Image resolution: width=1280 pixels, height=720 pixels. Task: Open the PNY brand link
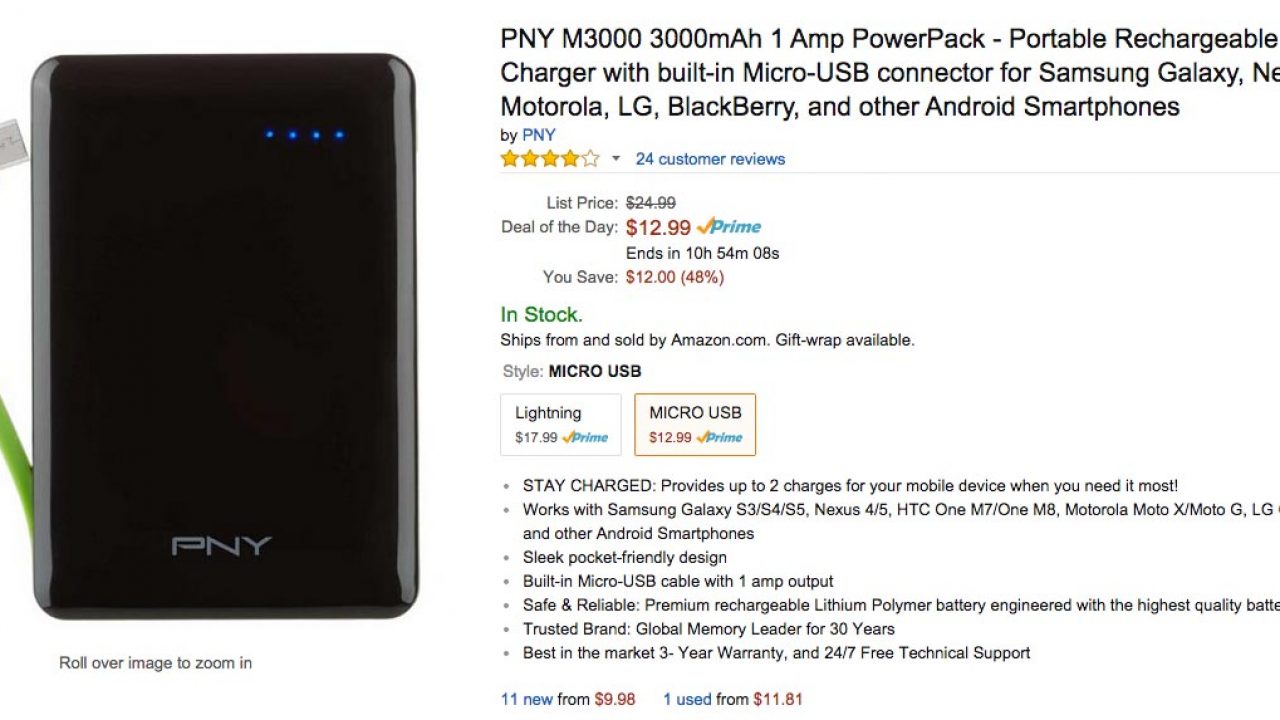538,135
